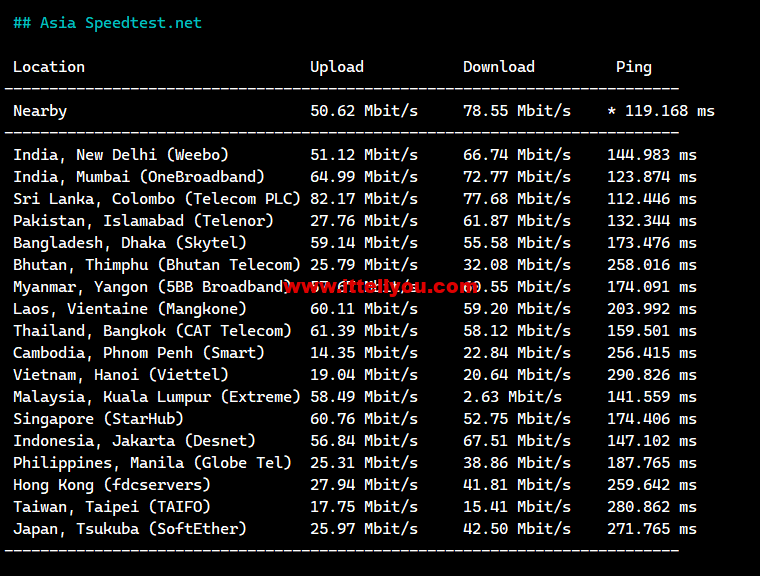This screenshot has height=576, width=760.
Task: Select the Nearby row label
Action: tap(40, 111)
